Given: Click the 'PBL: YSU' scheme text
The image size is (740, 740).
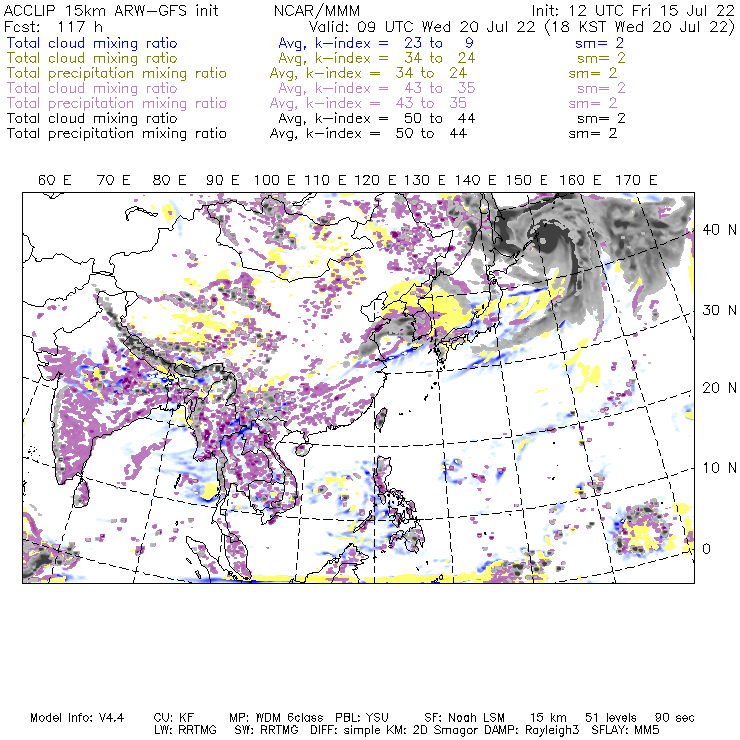Looking at the screenshot, I should click(362, 718).
